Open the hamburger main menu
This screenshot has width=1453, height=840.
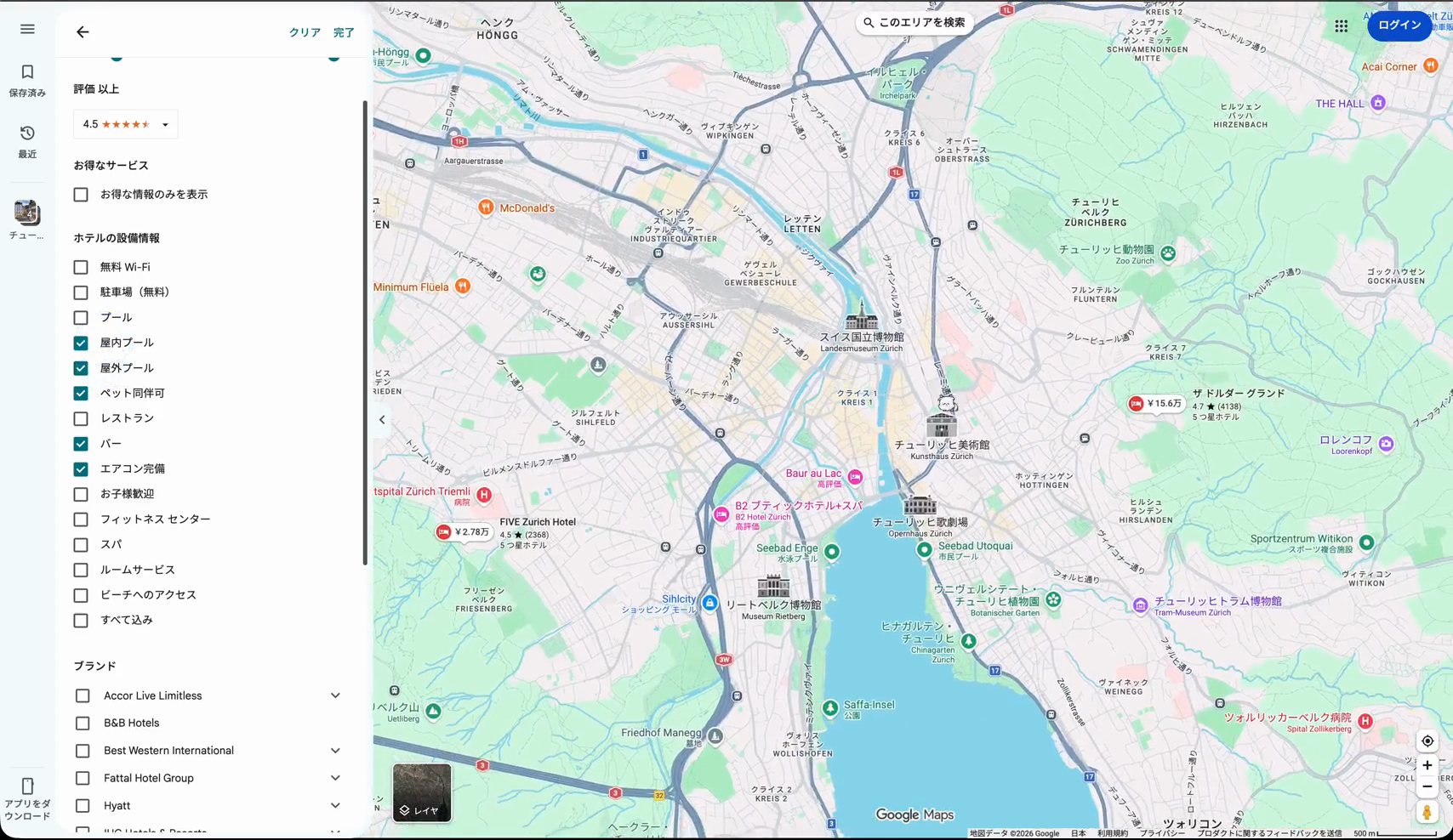coord(27,29)
